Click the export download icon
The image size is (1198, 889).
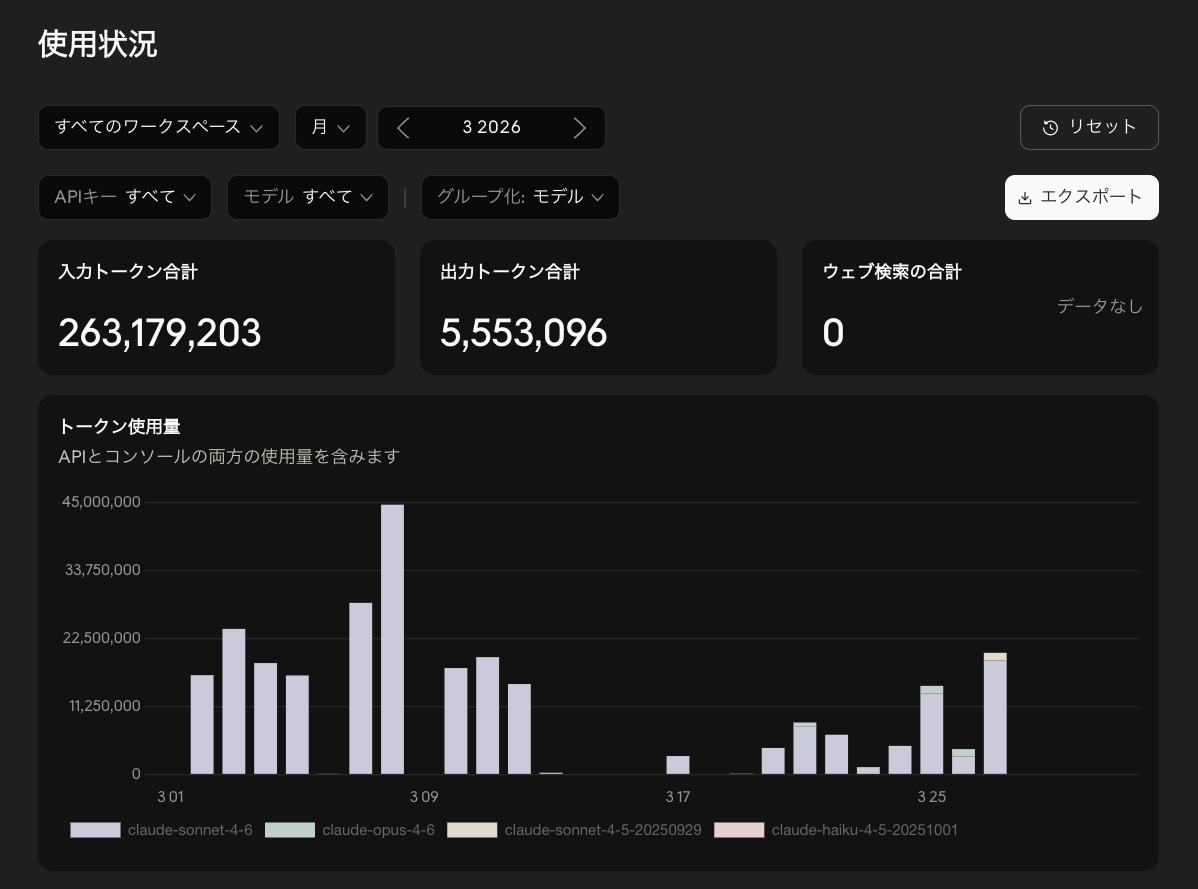tap(1025, 198)
